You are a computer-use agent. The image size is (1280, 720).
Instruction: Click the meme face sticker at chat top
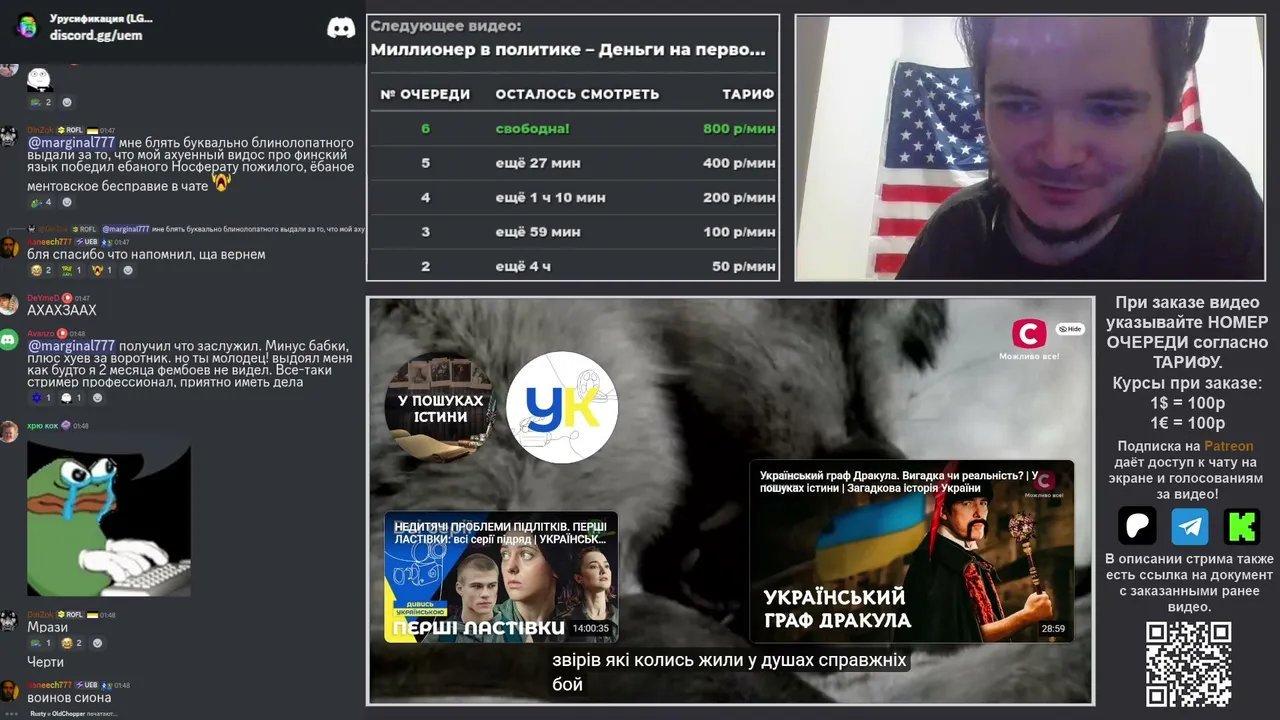pyautogui.click(x=39, y=79)
